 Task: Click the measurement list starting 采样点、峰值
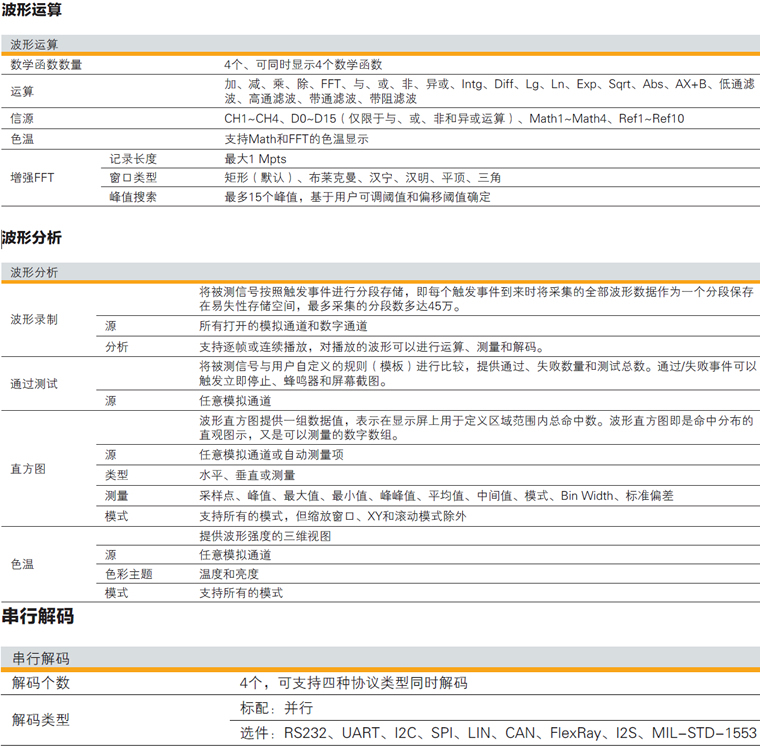(x=436, y=495)
